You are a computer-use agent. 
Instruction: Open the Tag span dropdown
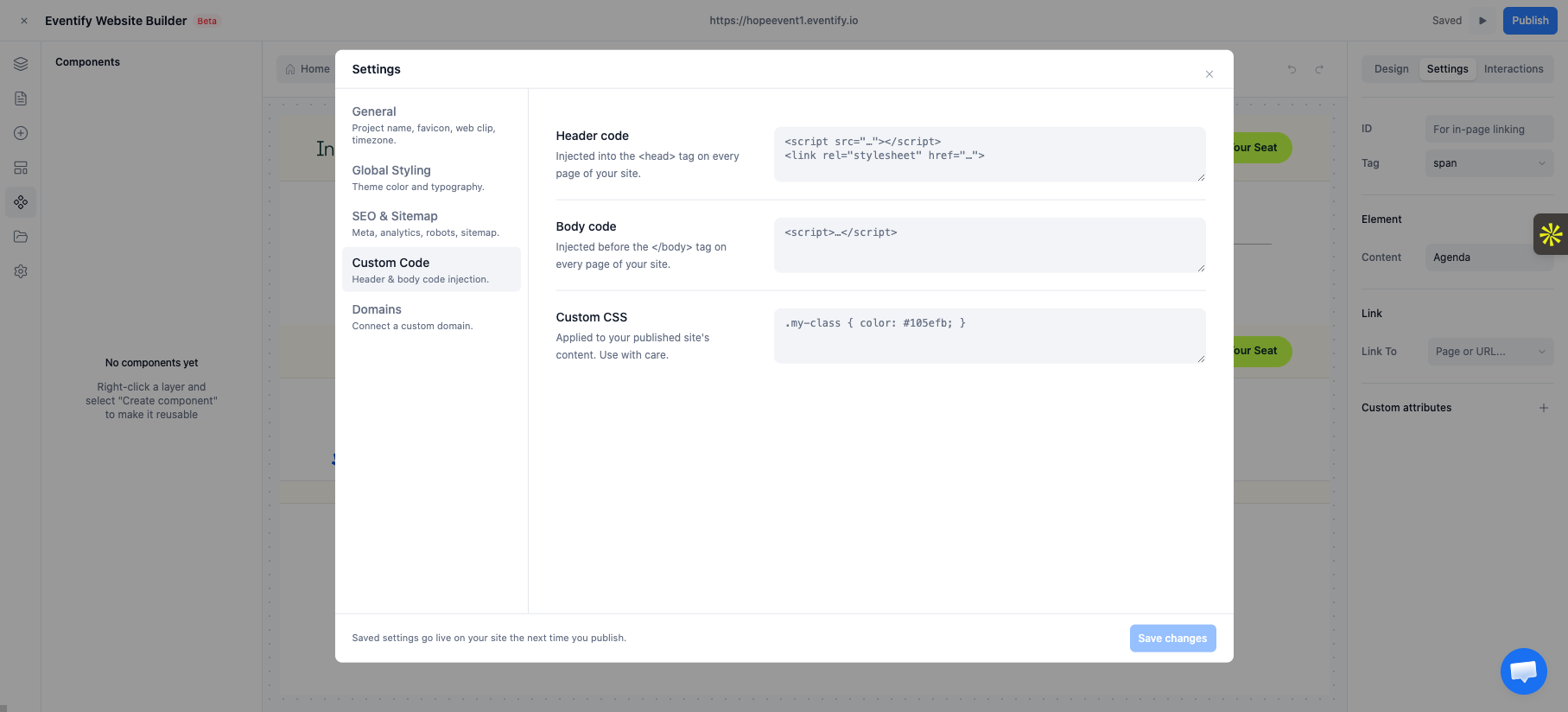pyautogui.click(x=1489, y=163)
